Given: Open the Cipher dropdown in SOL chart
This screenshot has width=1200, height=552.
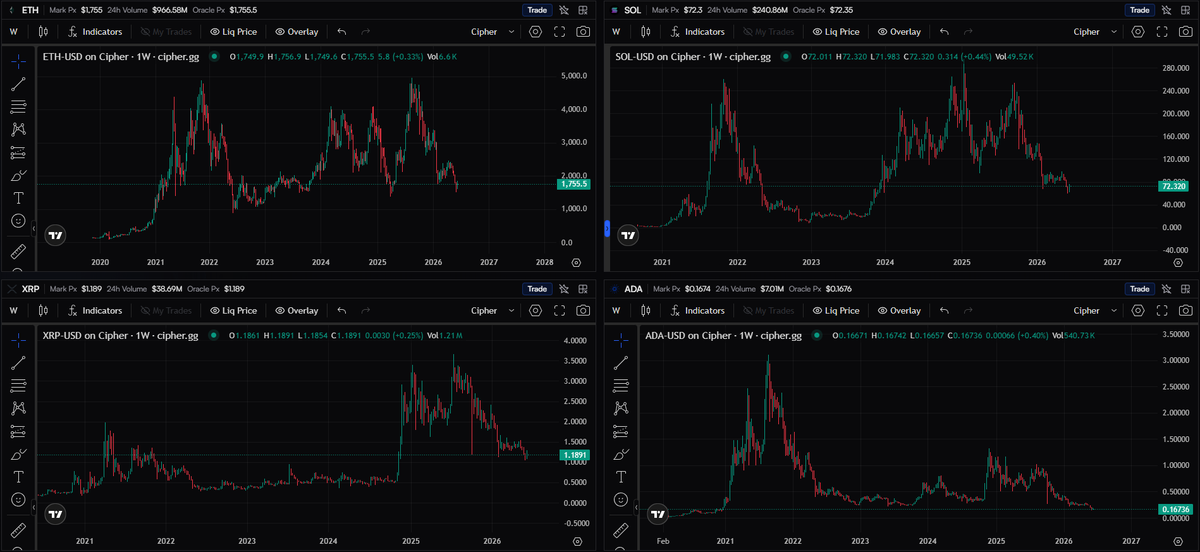Looking at the screenshot, I should point(1096,32).
